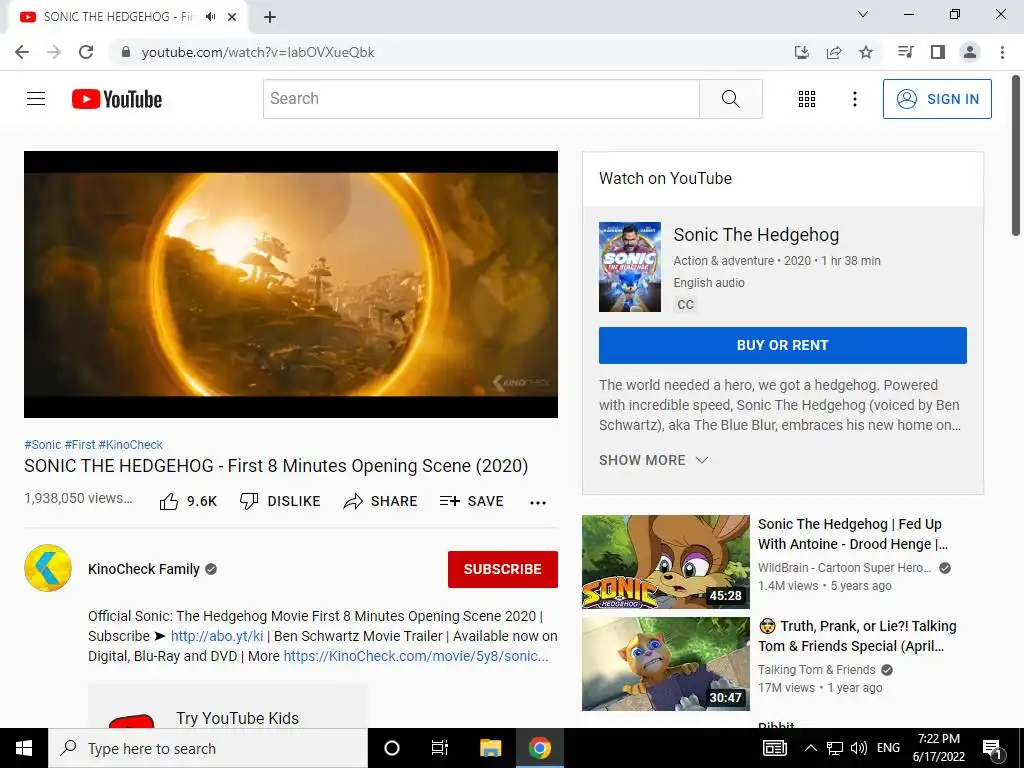Subscribe to KinoCheck Family
1024x768 pixels.
coord(502,569)
